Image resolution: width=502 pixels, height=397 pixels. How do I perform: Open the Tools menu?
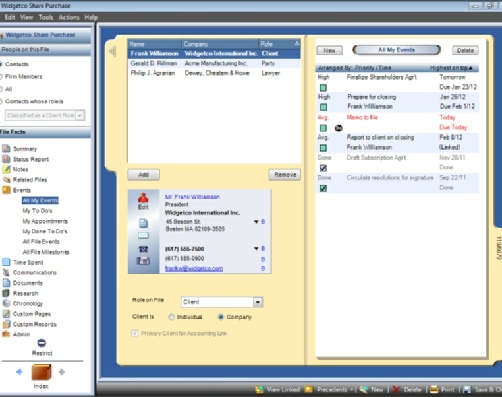click(46, 17)
